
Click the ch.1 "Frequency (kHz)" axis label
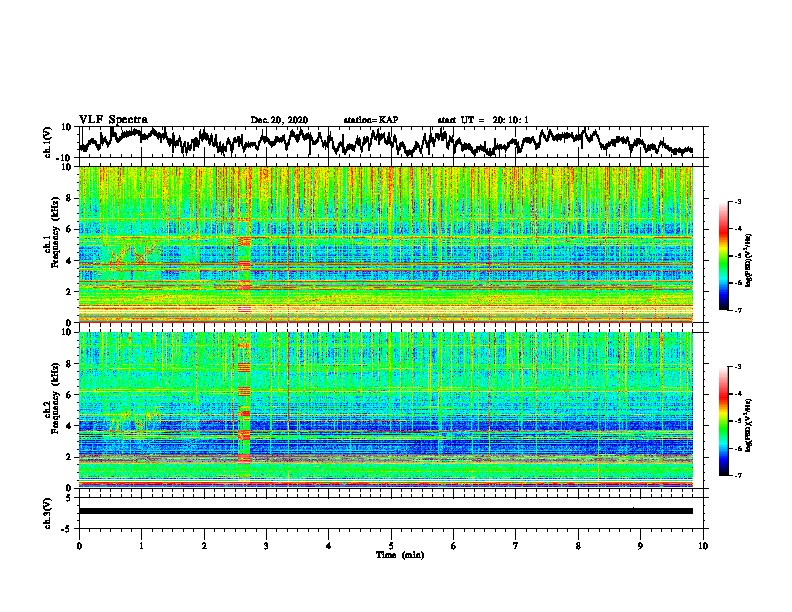(x=56, y=231)
